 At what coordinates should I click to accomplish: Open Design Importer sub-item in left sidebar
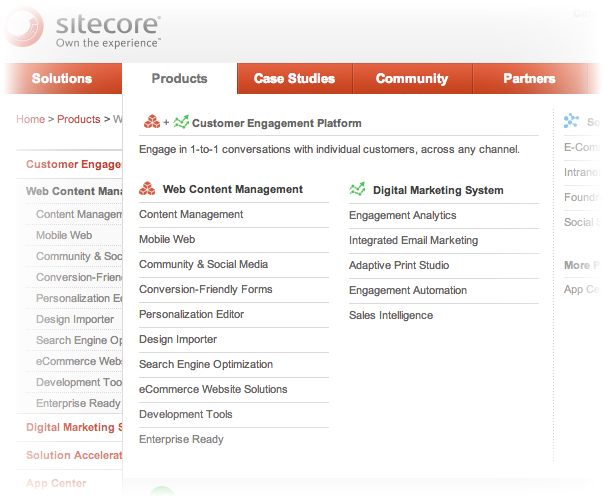click(x=75, y=319)
